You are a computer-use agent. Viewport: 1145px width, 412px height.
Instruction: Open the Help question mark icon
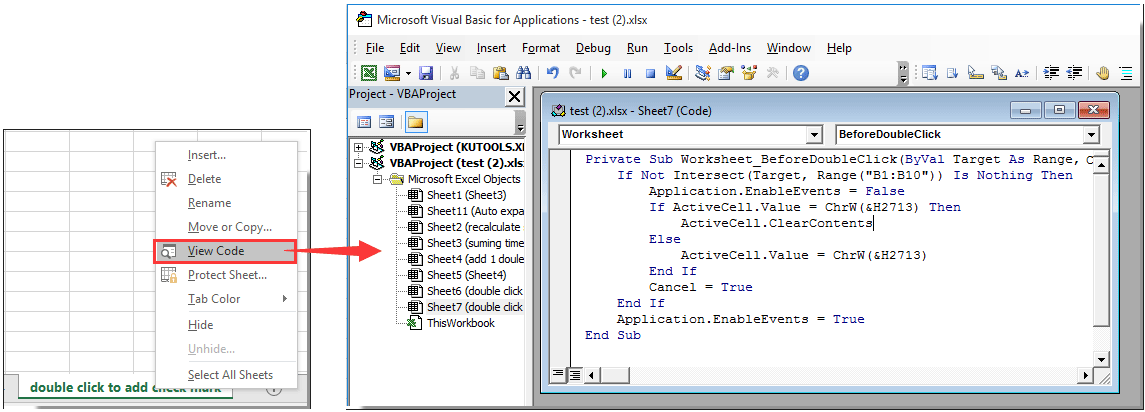tap(800, 73)
